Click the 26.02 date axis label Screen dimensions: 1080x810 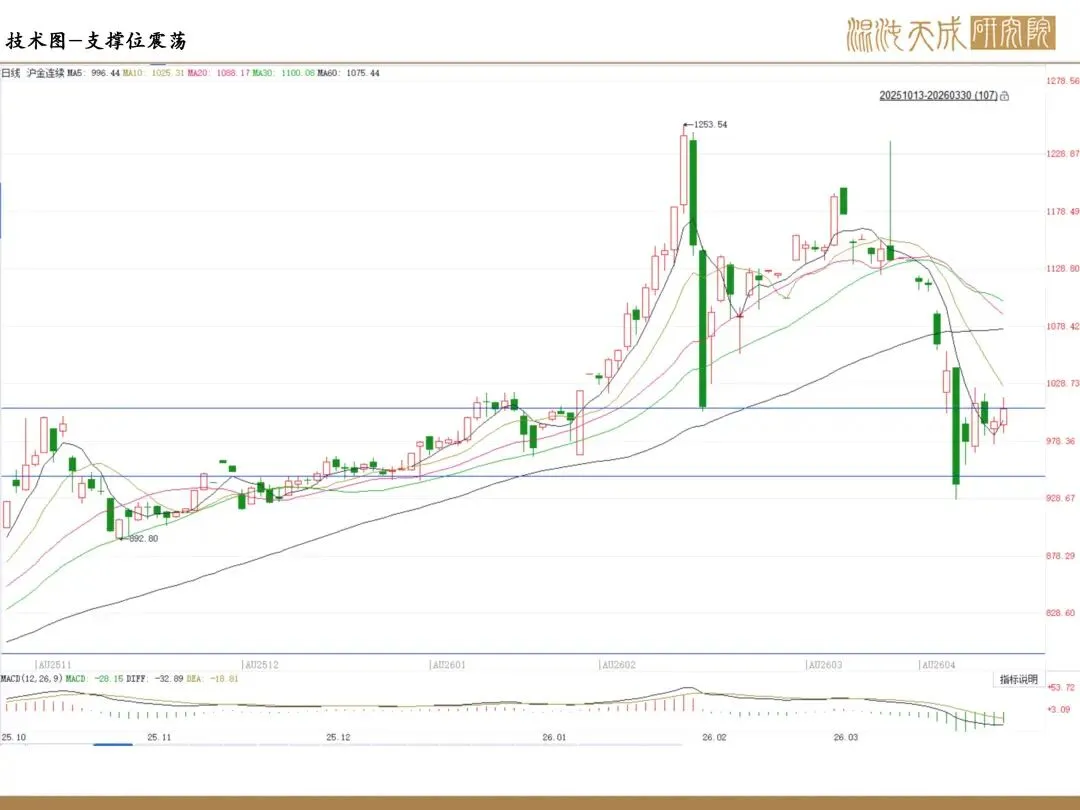(x=714, y=737)
